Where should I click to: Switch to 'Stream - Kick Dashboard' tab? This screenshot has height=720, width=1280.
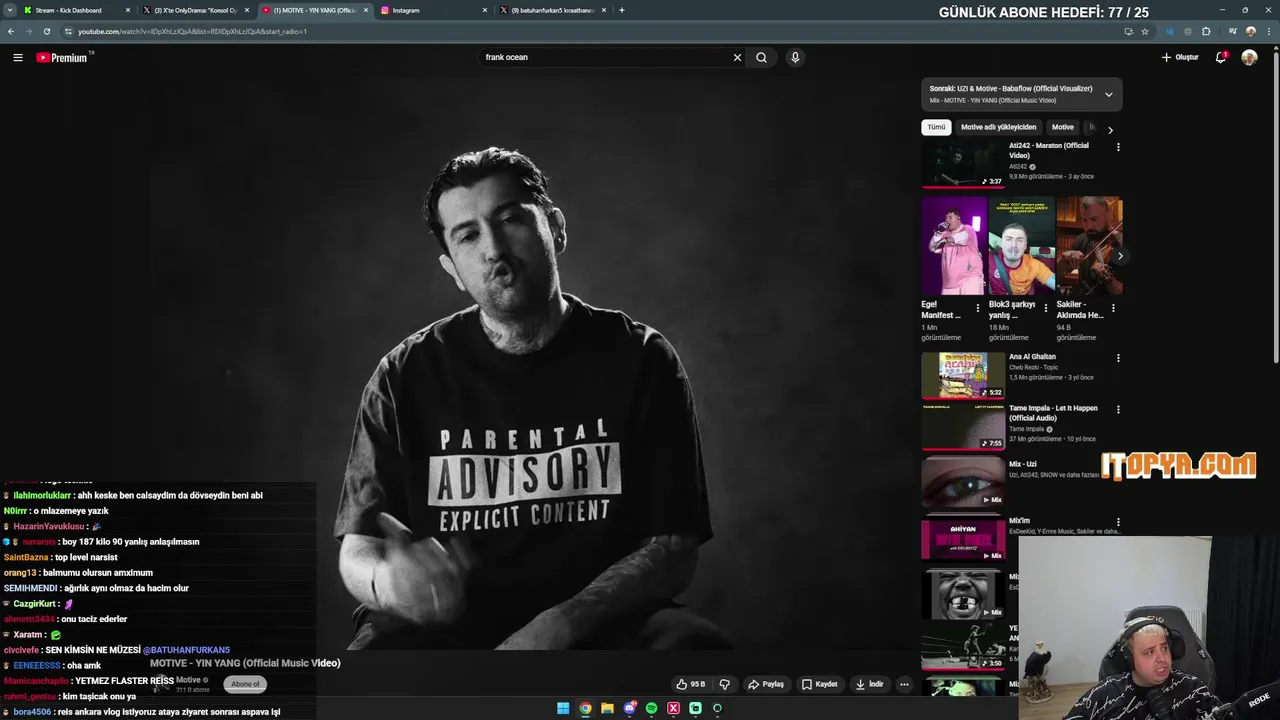pyautogui.click(x=77, y=10)
